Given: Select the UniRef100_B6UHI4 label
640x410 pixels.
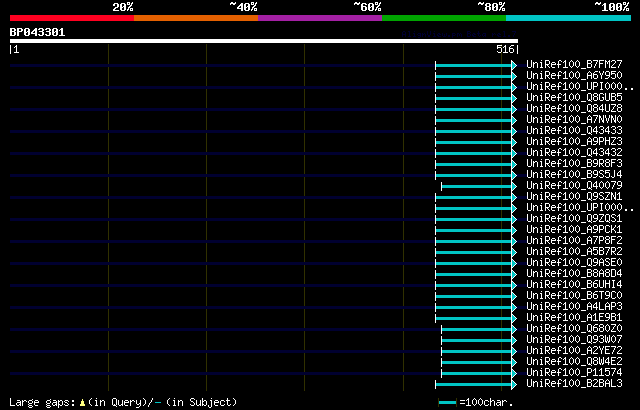Looking at the screenshot, I should pyautogui.click(x=574, y=285).
